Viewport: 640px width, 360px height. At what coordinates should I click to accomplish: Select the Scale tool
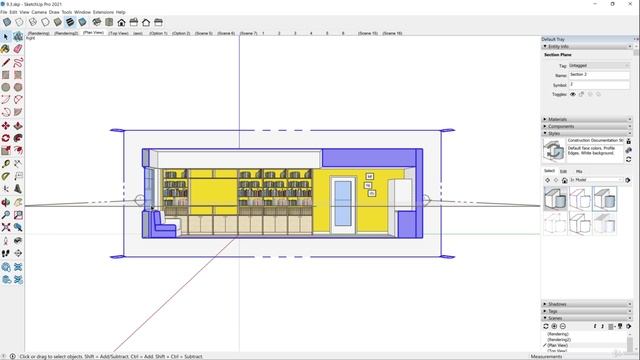[x=6, y=151]
